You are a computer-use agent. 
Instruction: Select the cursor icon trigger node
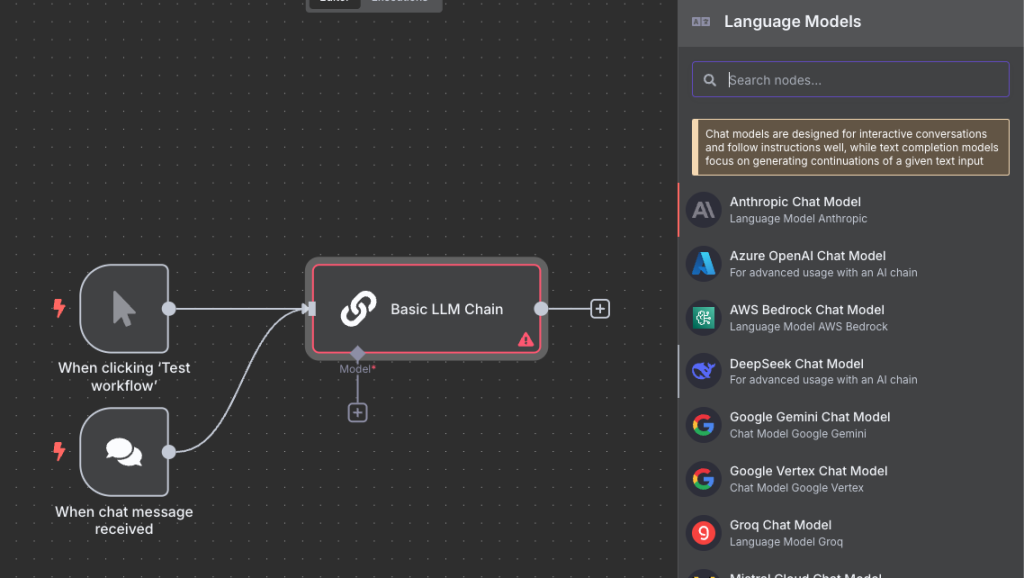pos(124,309)
